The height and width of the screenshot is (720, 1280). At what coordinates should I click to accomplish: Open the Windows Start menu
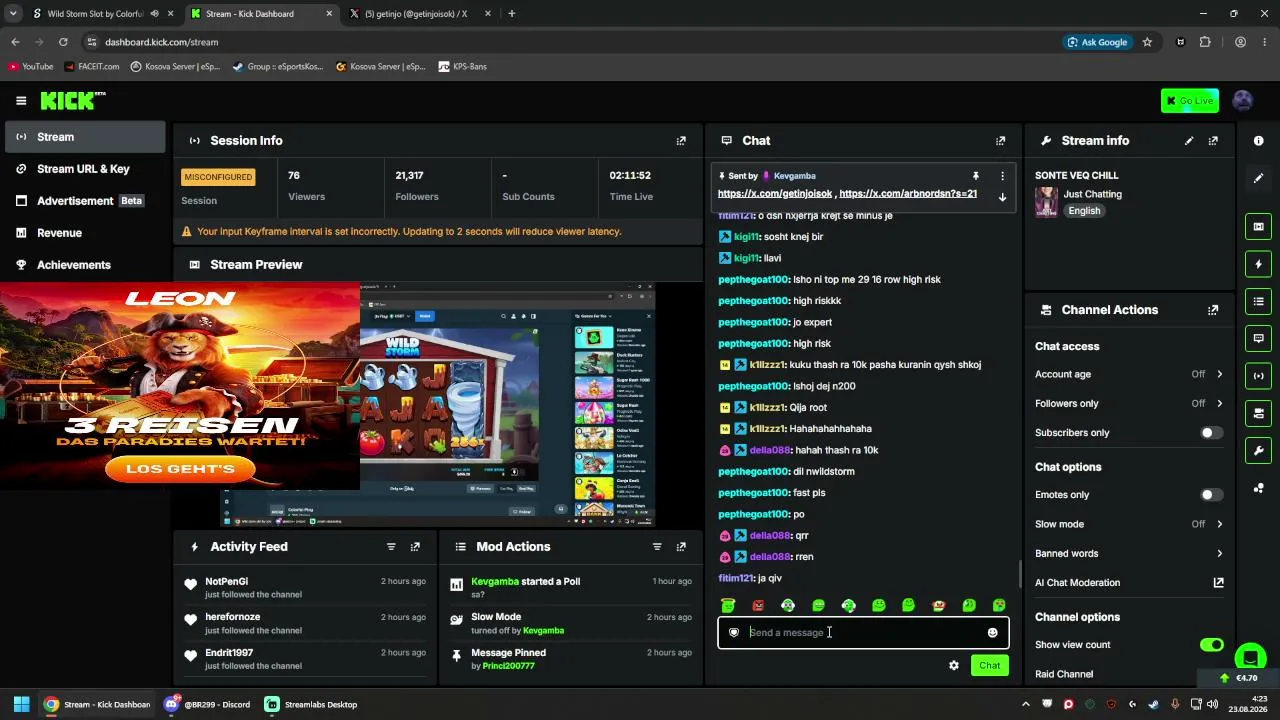21,704
